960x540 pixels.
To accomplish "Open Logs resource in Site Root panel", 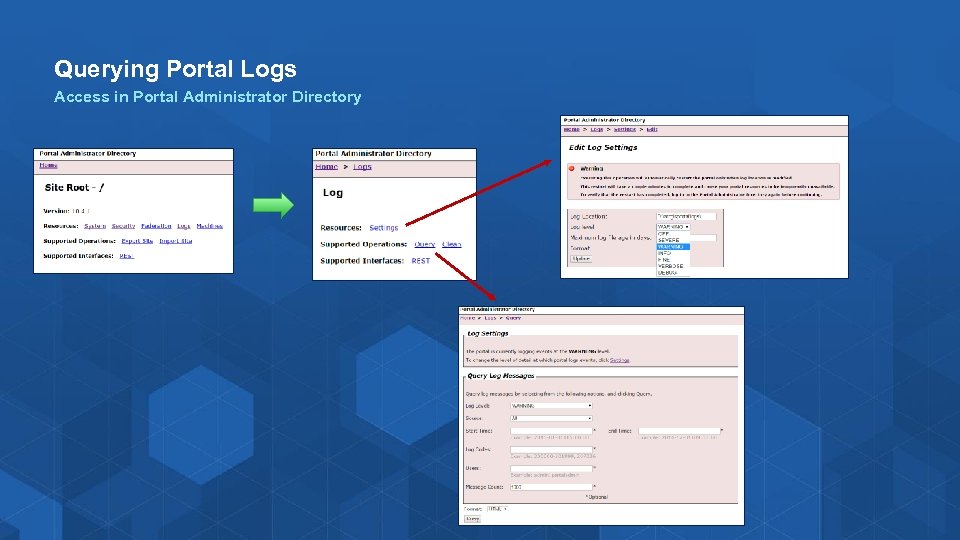I will [184, 226].
